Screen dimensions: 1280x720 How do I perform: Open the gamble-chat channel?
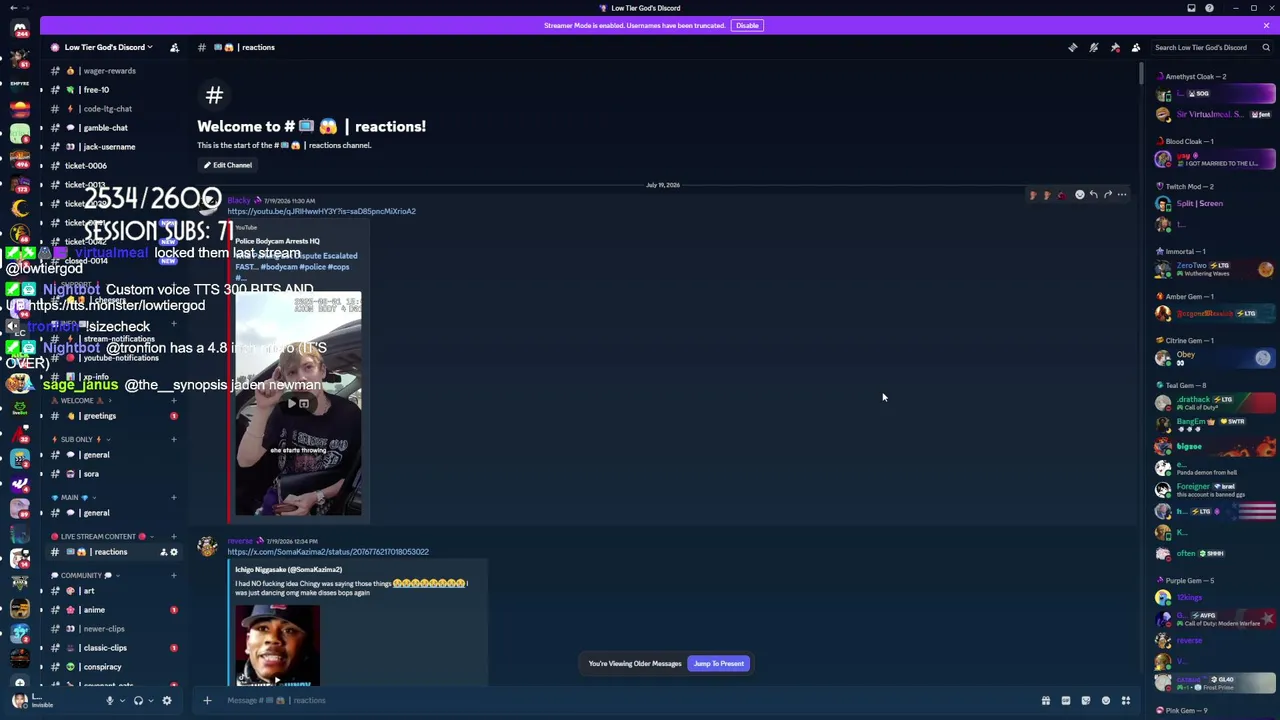tap(115, 128)
